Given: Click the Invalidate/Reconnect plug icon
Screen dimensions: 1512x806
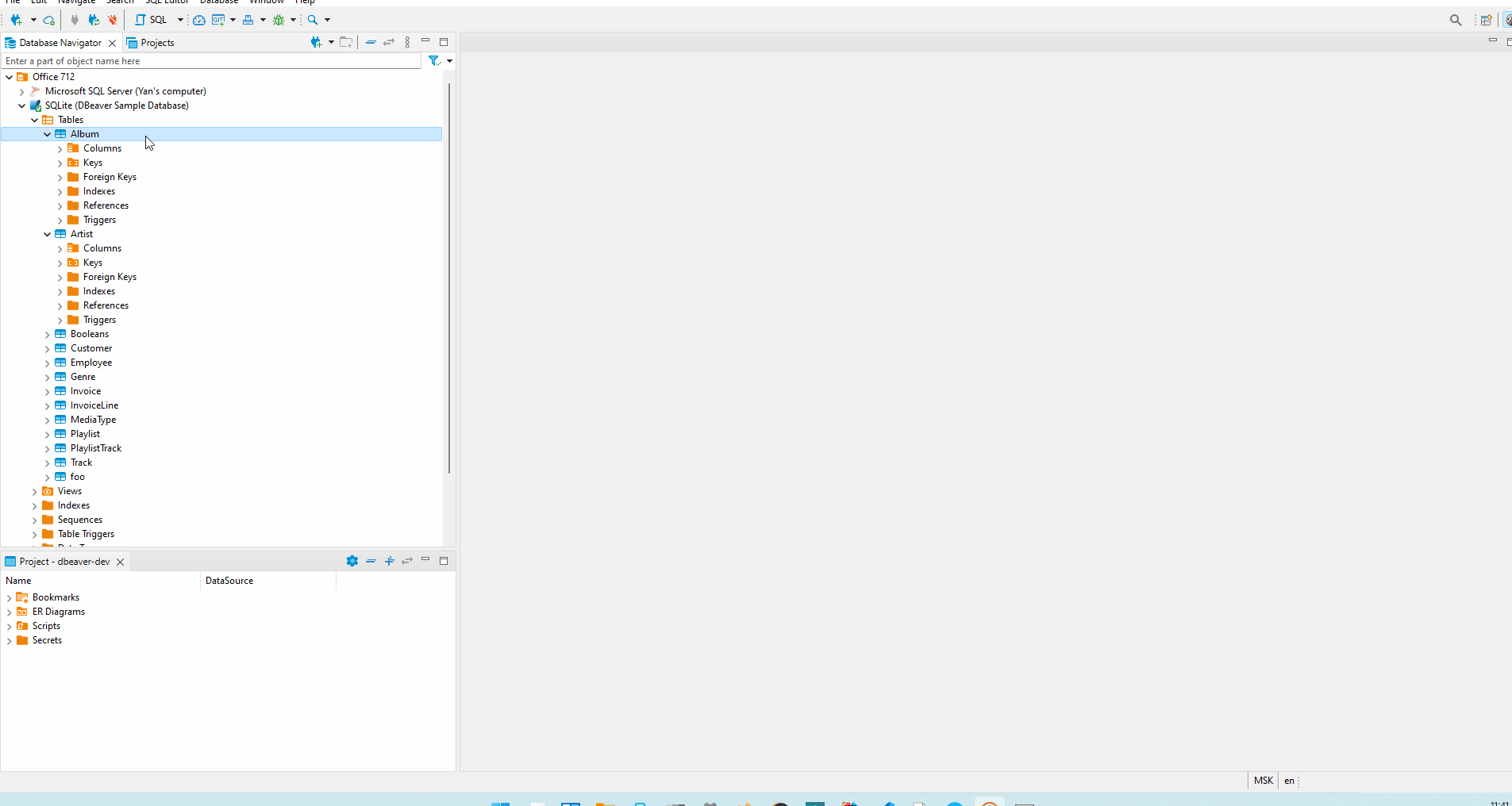Looking at the screenshot, I should coord(94,20).
